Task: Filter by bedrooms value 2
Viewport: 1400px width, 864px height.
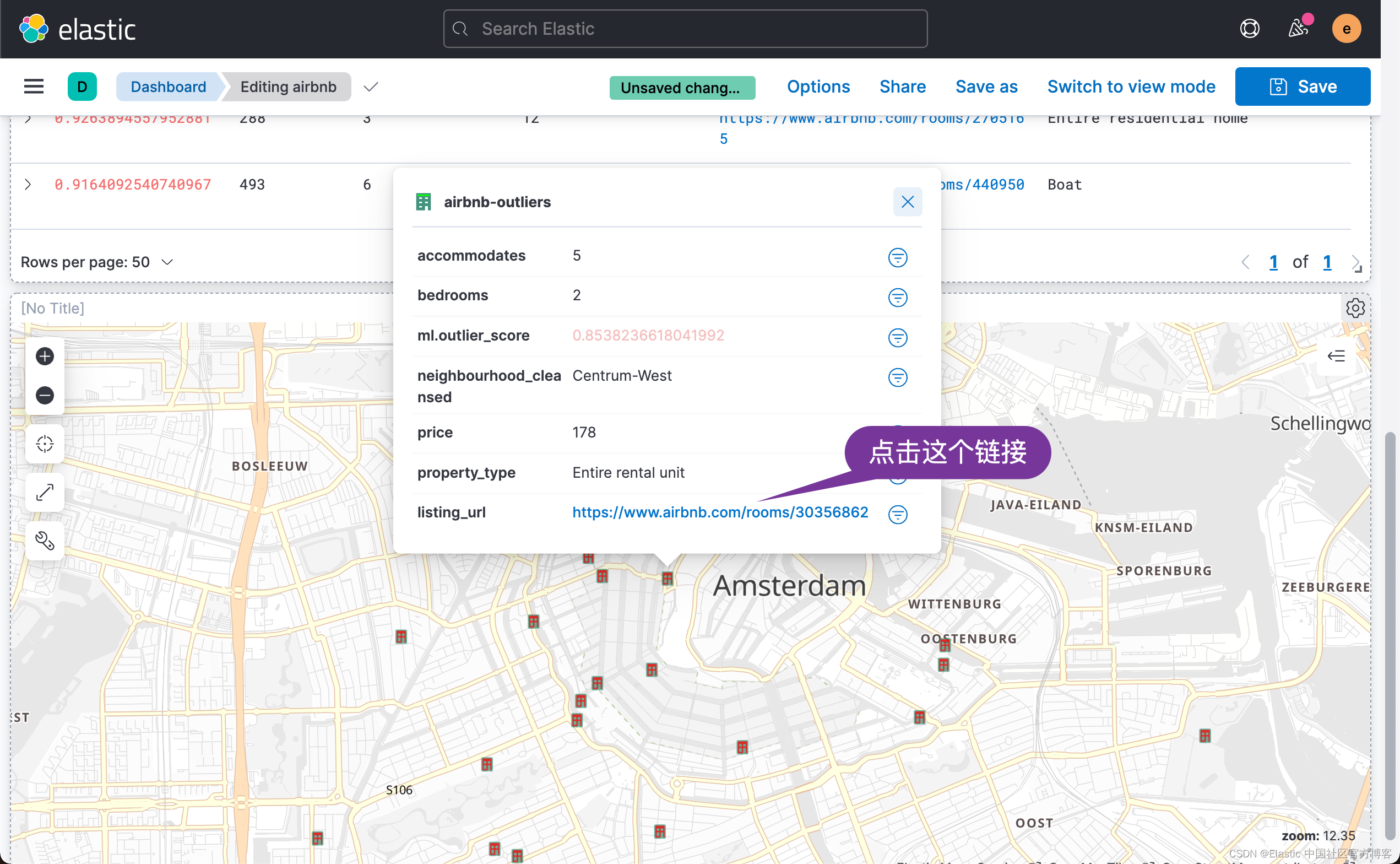Action: (898, 298)
